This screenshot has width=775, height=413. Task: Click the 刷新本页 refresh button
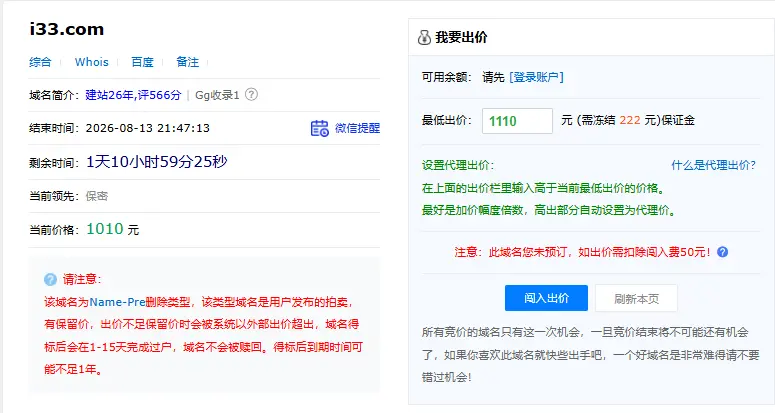coord(636,298)
